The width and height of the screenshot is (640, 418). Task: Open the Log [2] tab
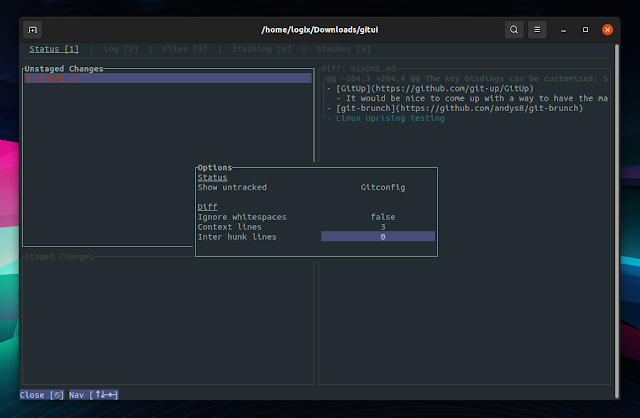tap(120, 49)
